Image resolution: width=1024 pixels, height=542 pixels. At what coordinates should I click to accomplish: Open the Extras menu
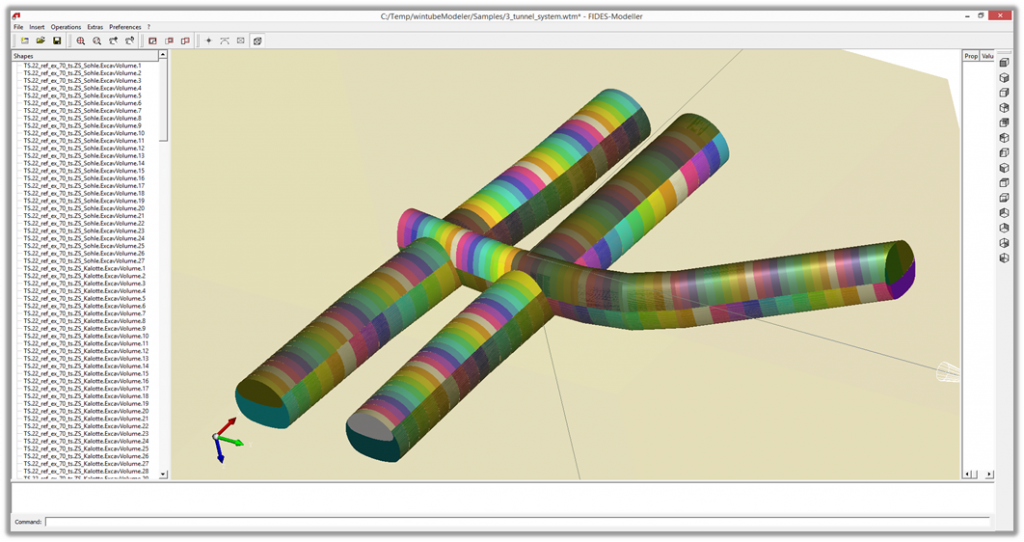click(x=95, y=27)
